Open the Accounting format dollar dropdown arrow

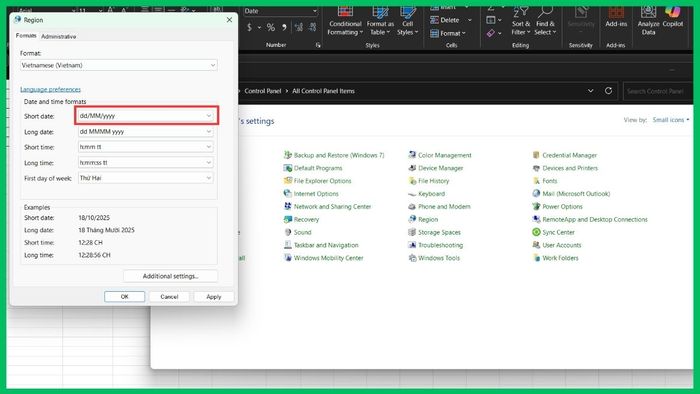point(259,27)
